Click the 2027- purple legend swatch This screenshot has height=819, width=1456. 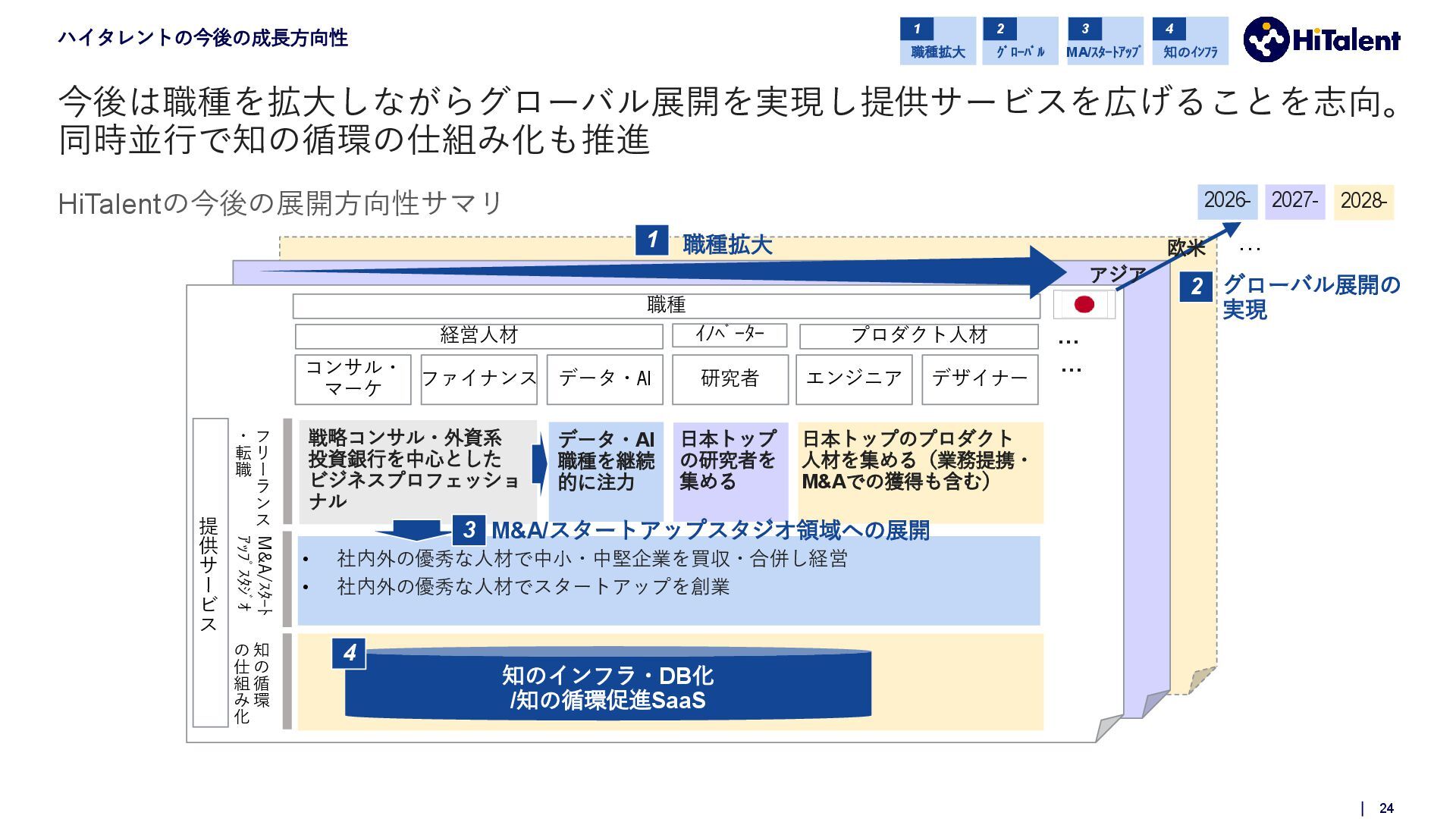1294,201
